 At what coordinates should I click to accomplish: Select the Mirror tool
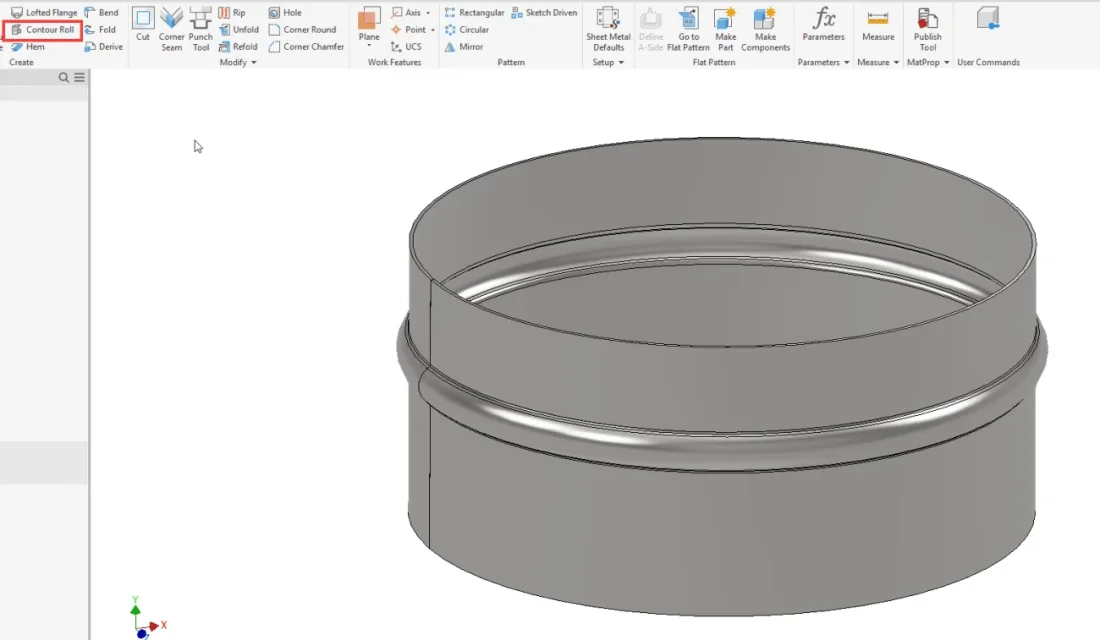click(x=464, y=47)
